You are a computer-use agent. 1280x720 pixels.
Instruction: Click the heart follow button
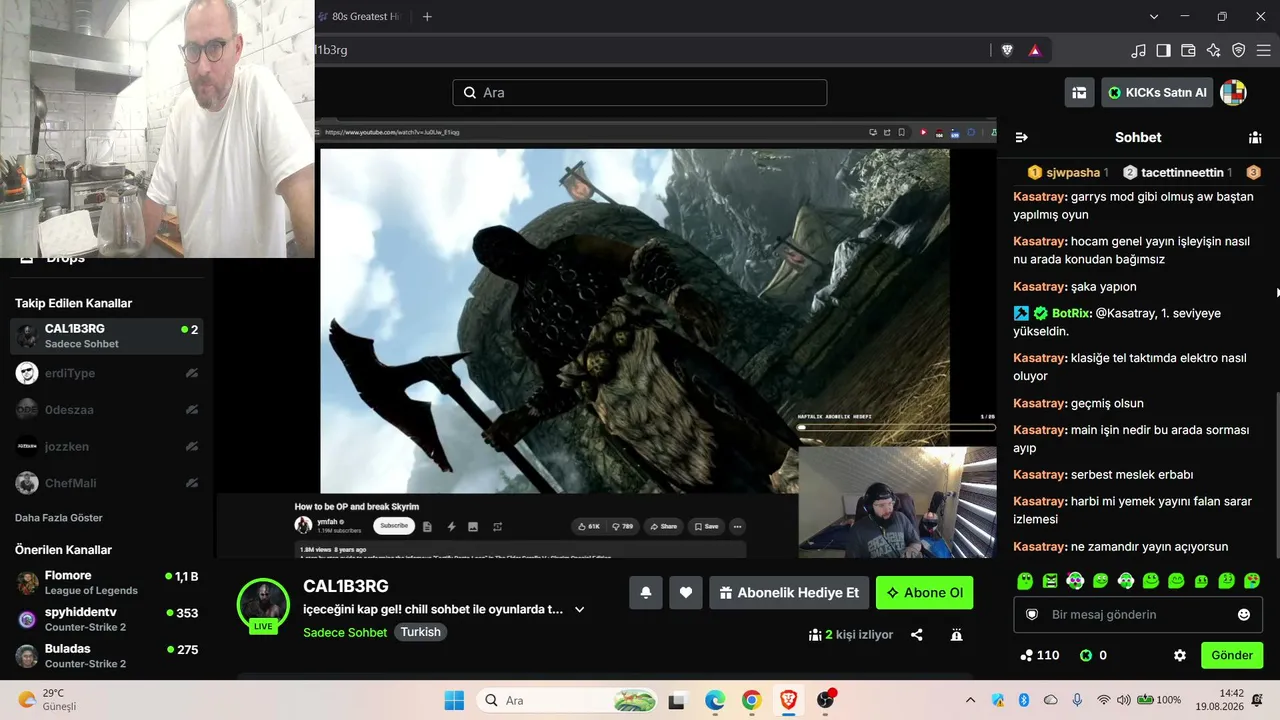coord(686,592)
